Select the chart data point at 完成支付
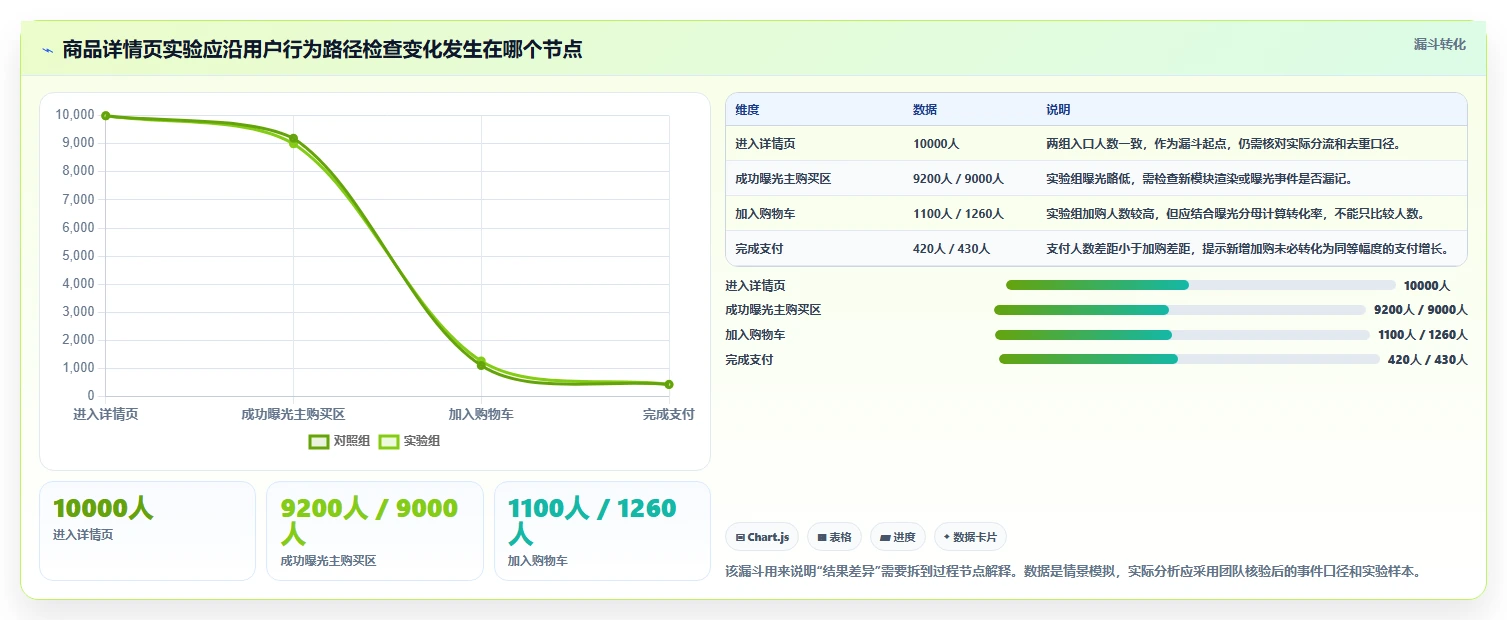The image size is (1507, 620). [x=669, y=384]
